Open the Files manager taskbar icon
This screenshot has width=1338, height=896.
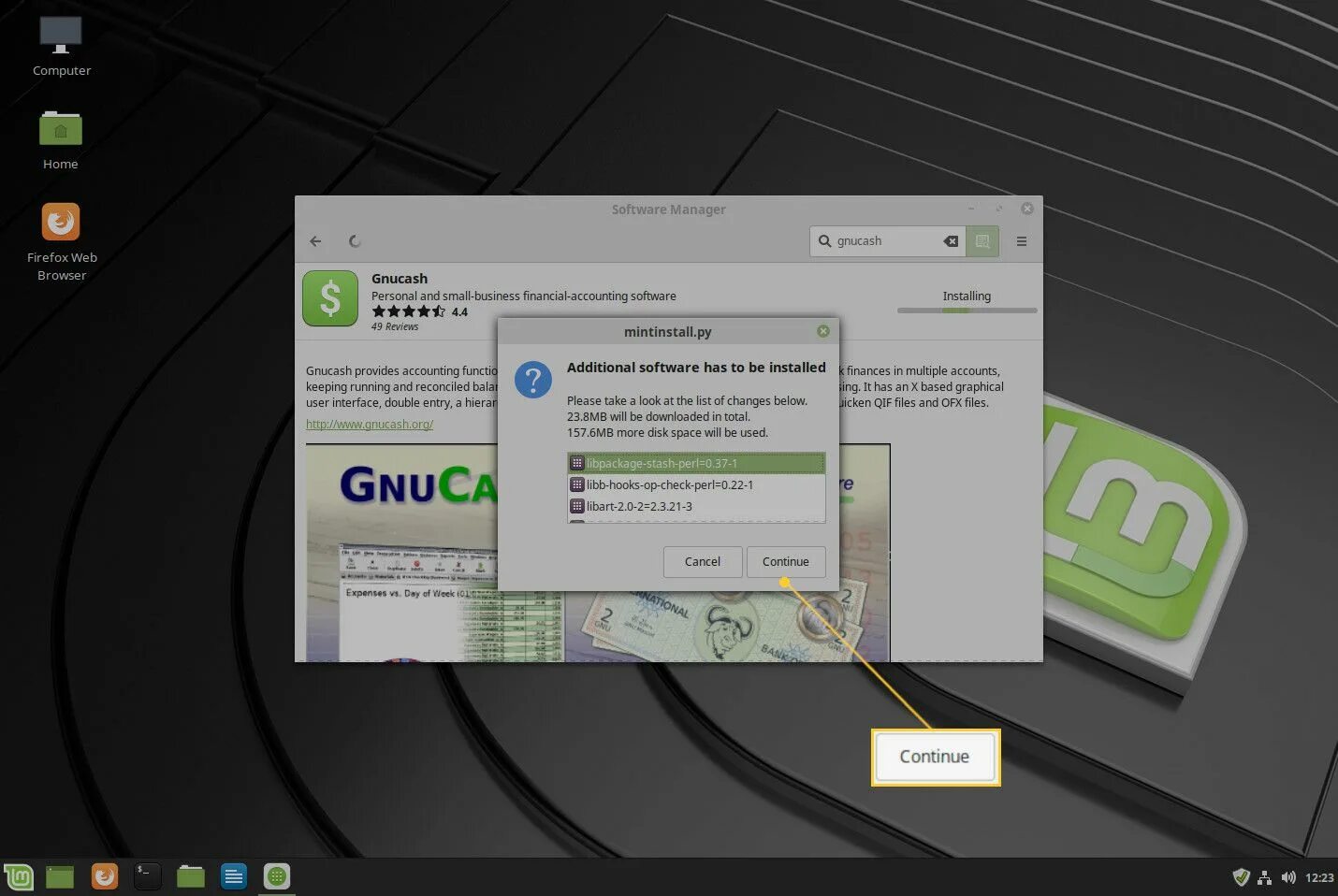point(191,876)
